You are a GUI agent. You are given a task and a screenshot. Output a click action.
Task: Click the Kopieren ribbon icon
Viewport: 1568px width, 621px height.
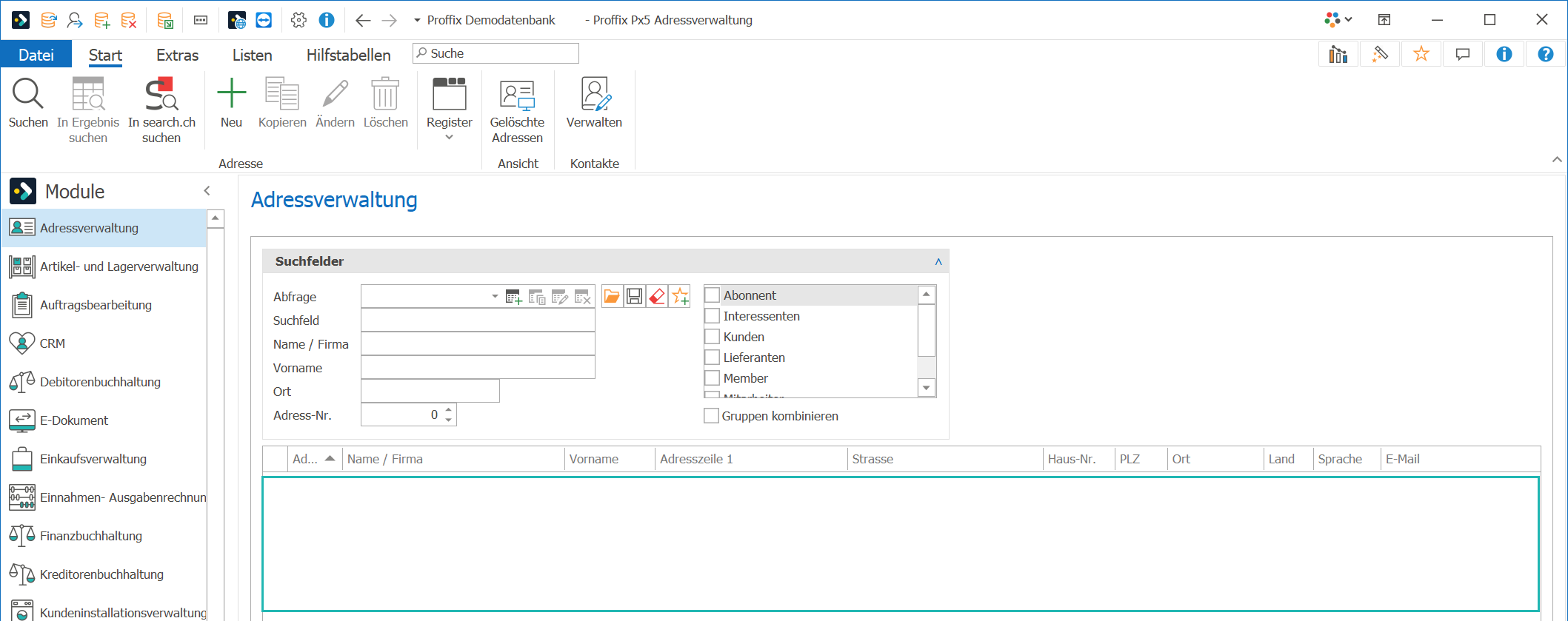point(281,94)
